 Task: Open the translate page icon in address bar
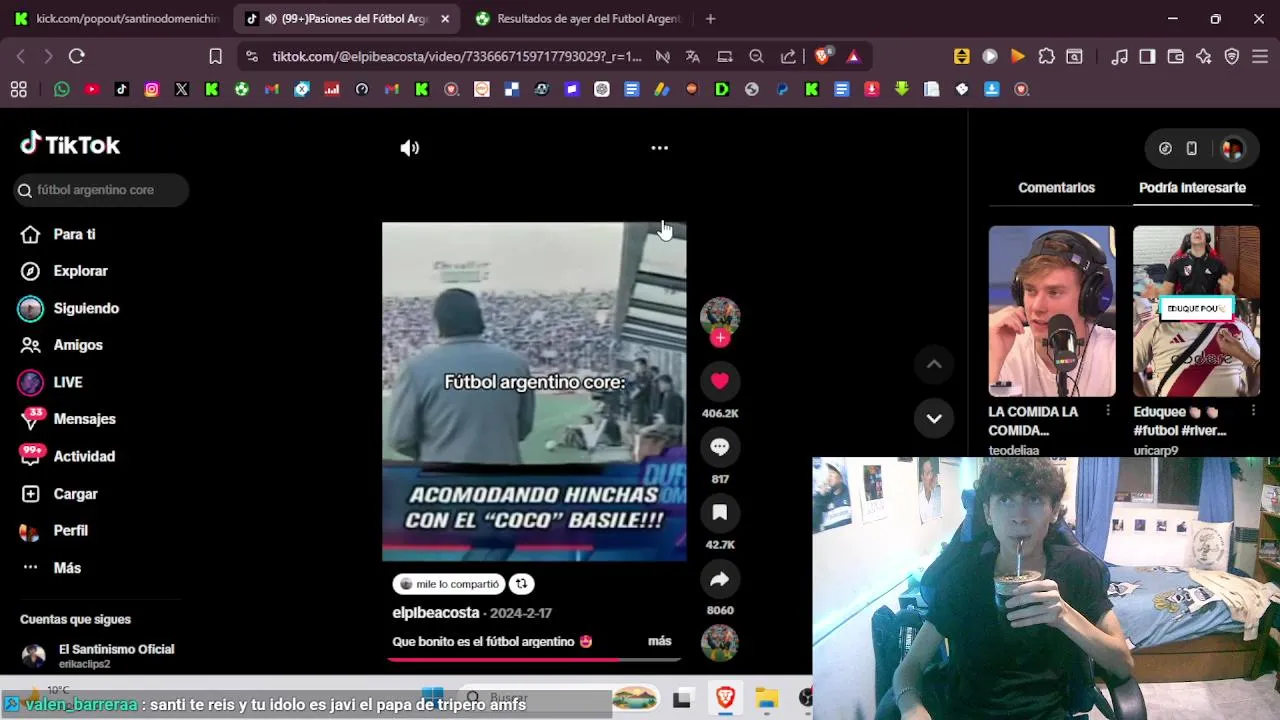click(x=692, y=57)
